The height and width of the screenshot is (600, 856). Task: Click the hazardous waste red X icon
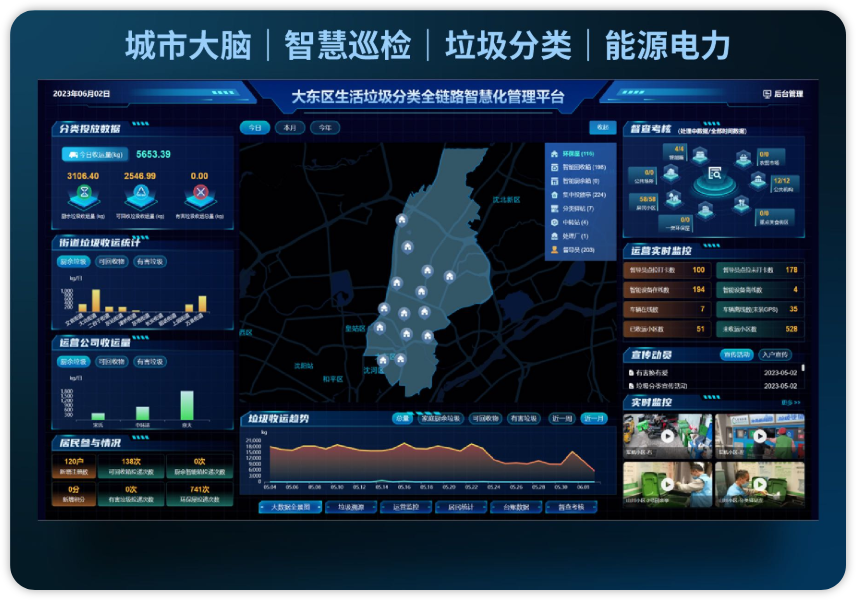click(x=200, y=192)
